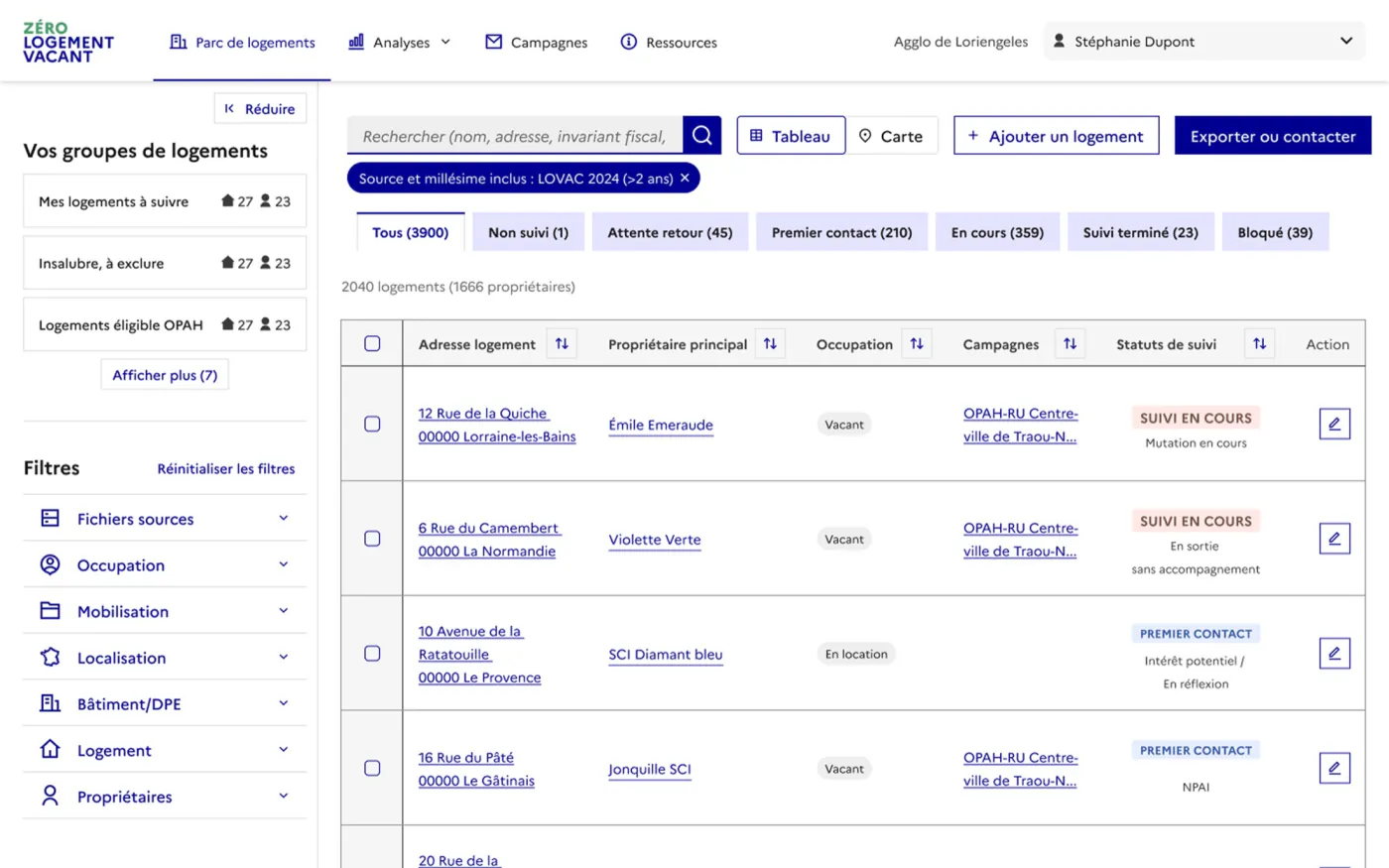The height and width of the screenshot is (868, 1389).
Task: Click the Occupation filter person icon
Action: 50,564
